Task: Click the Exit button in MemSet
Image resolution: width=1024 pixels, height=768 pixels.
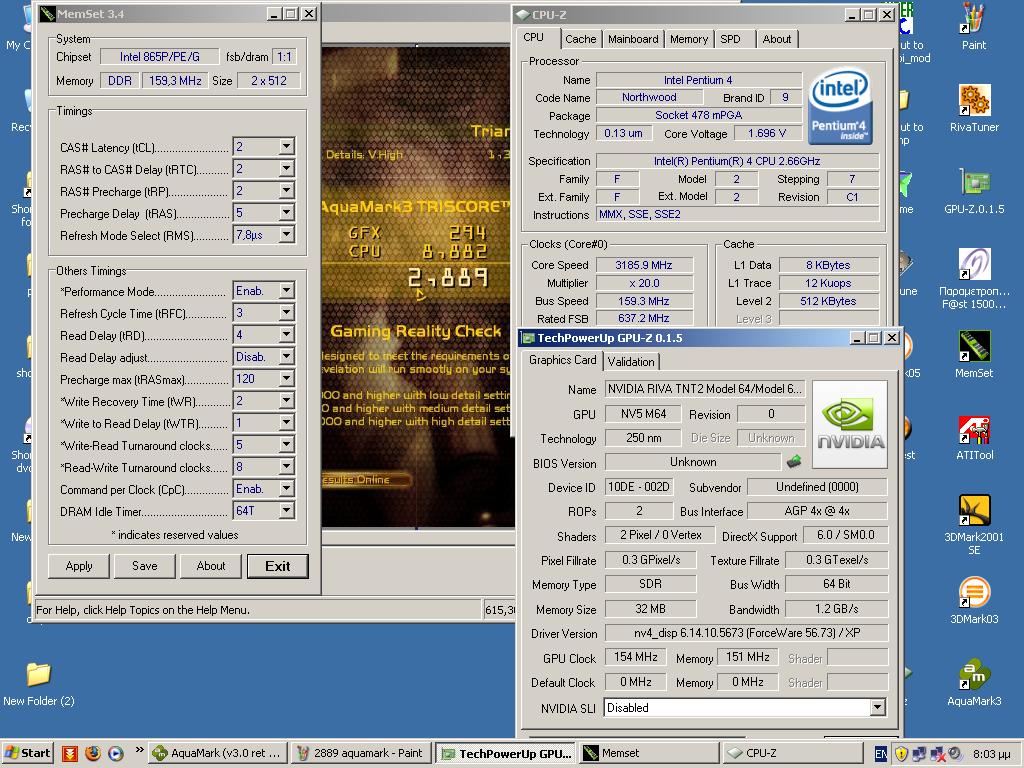Action: pos(278,566)
